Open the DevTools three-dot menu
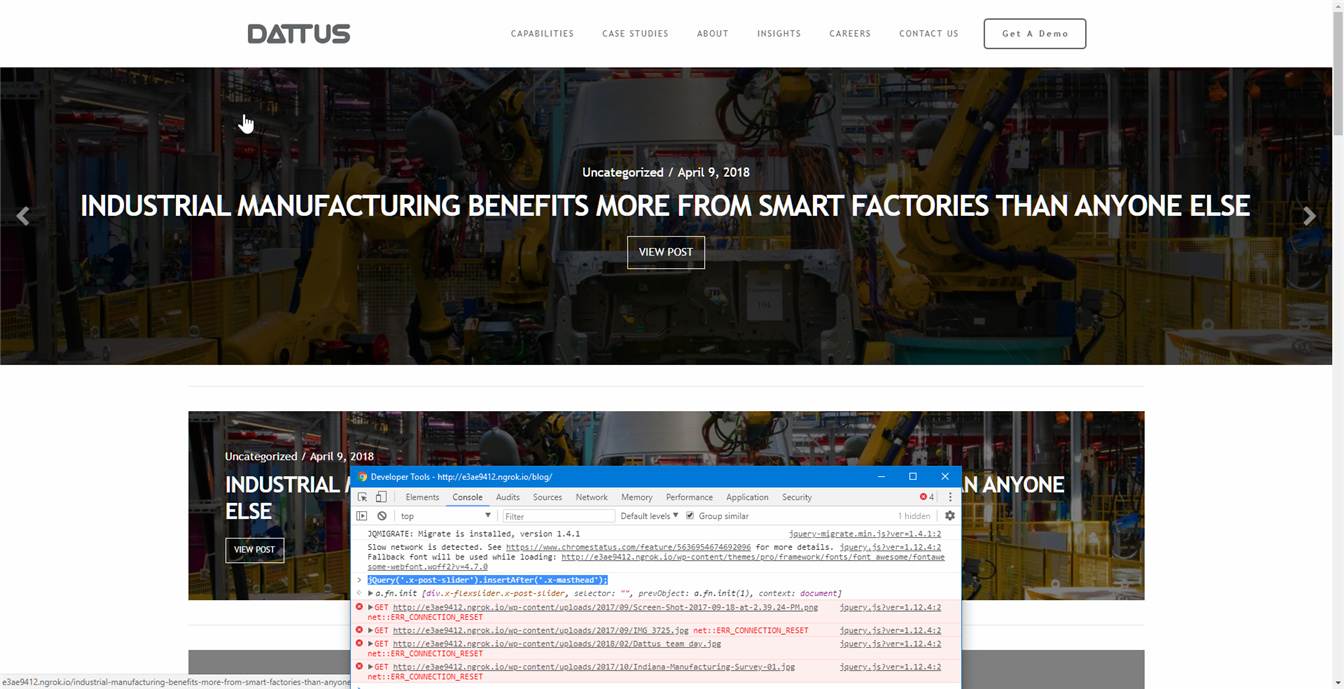Viewport: 1344px width, 689px height. point(950,497)
